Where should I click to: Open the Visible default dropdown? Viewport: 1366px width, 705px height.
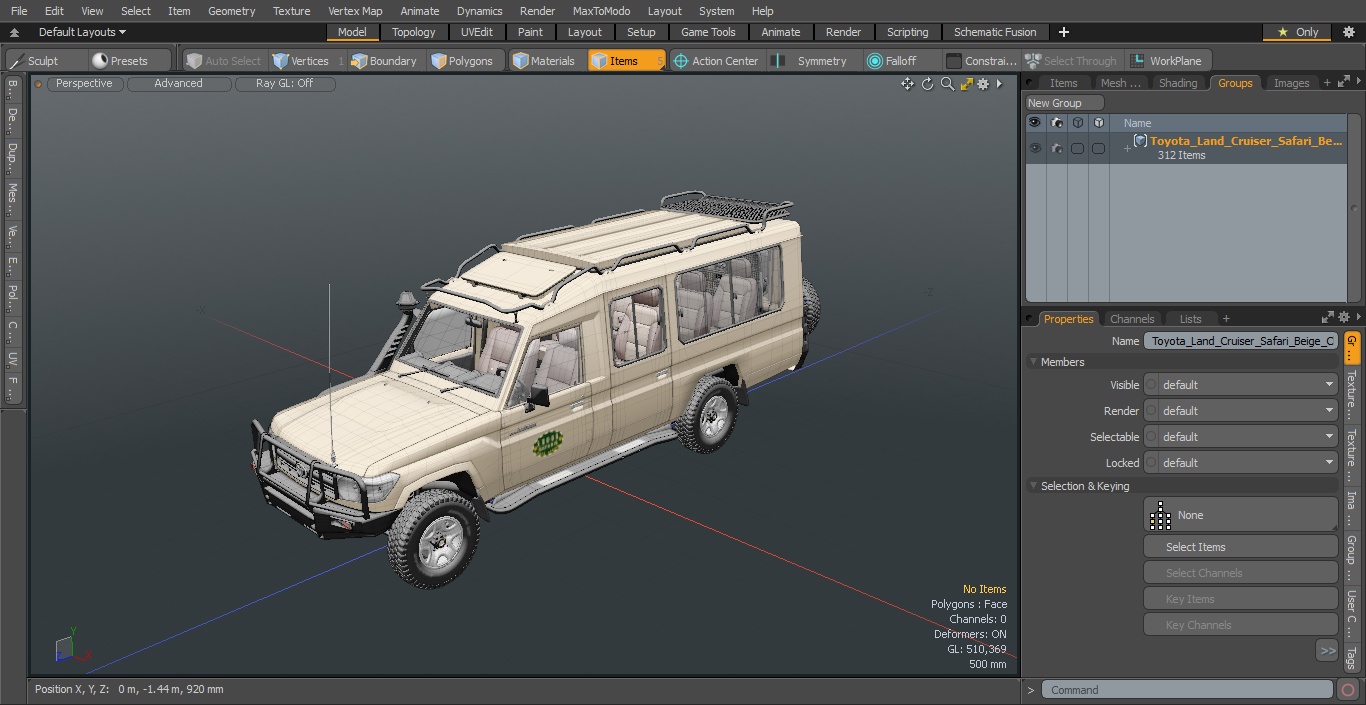point(1240,385)
